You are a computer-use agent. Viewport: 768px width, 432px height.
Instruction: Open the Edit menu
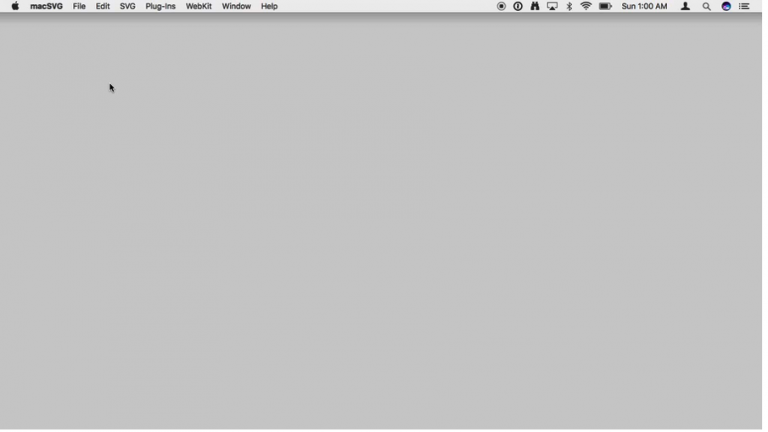[x=103, y=6]
